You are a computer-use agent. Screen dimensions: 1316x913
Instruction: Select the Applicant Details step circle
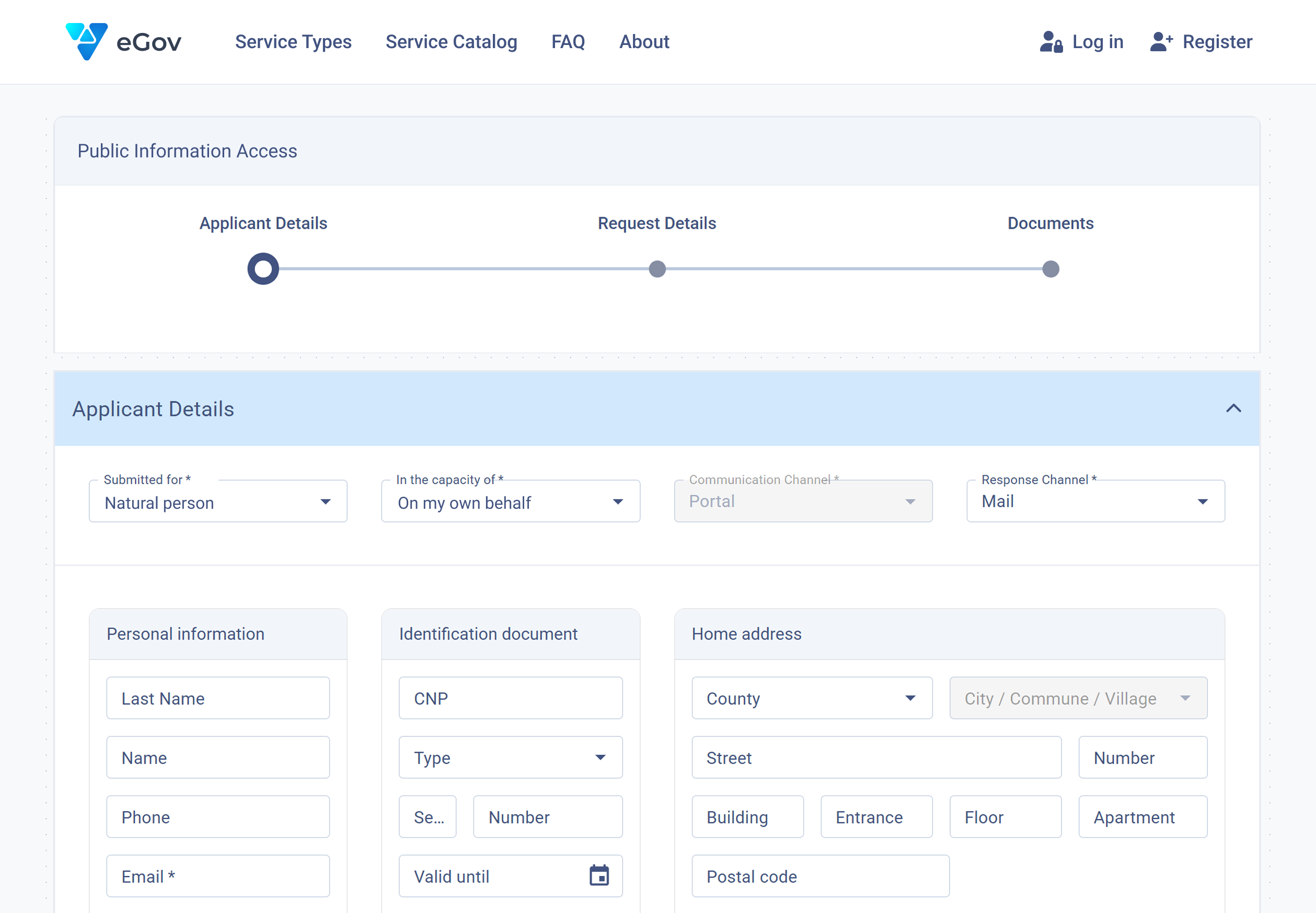263,269
